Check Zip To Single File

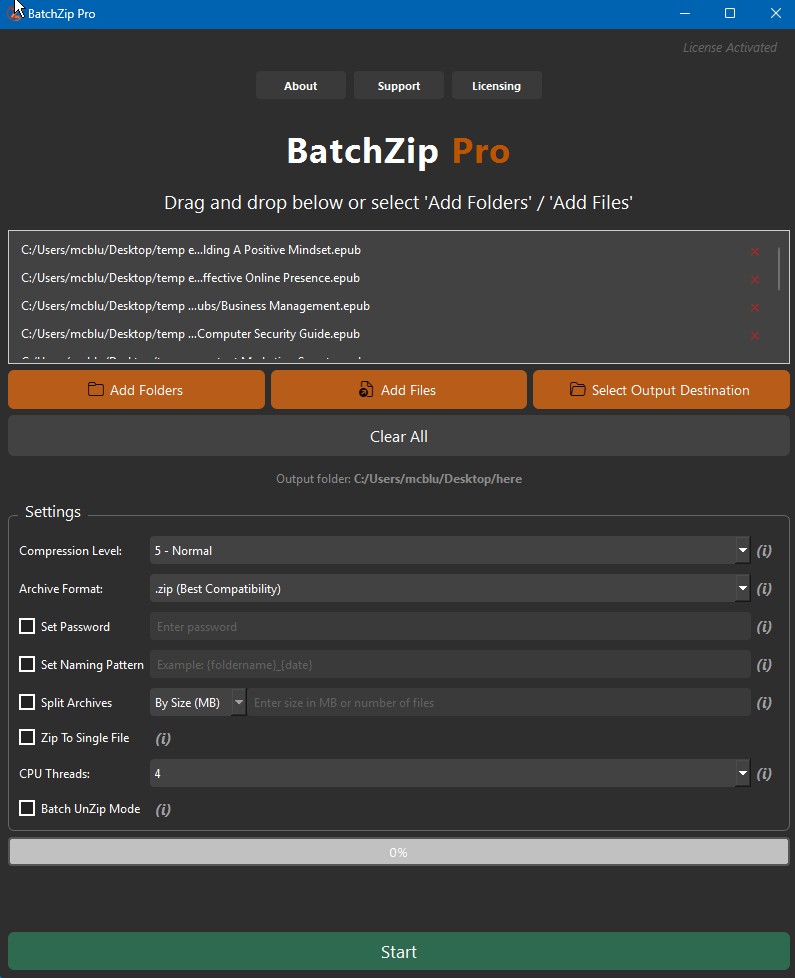(27, 737)
